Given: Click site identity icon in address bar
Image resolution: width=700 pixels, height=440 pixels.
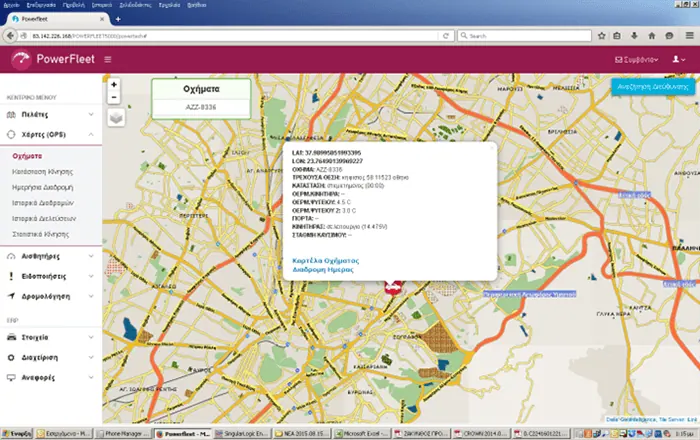Looking at the screenshot, I should pos(24,36).
